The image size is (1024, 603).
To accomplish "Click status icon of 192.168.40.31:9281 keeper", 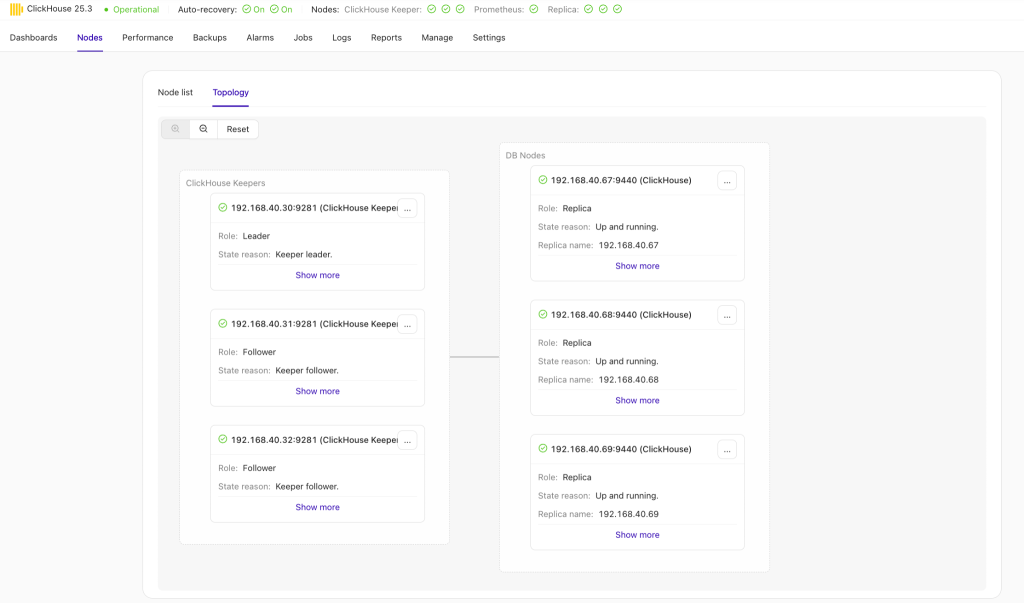I will click(x=223, y=323).
